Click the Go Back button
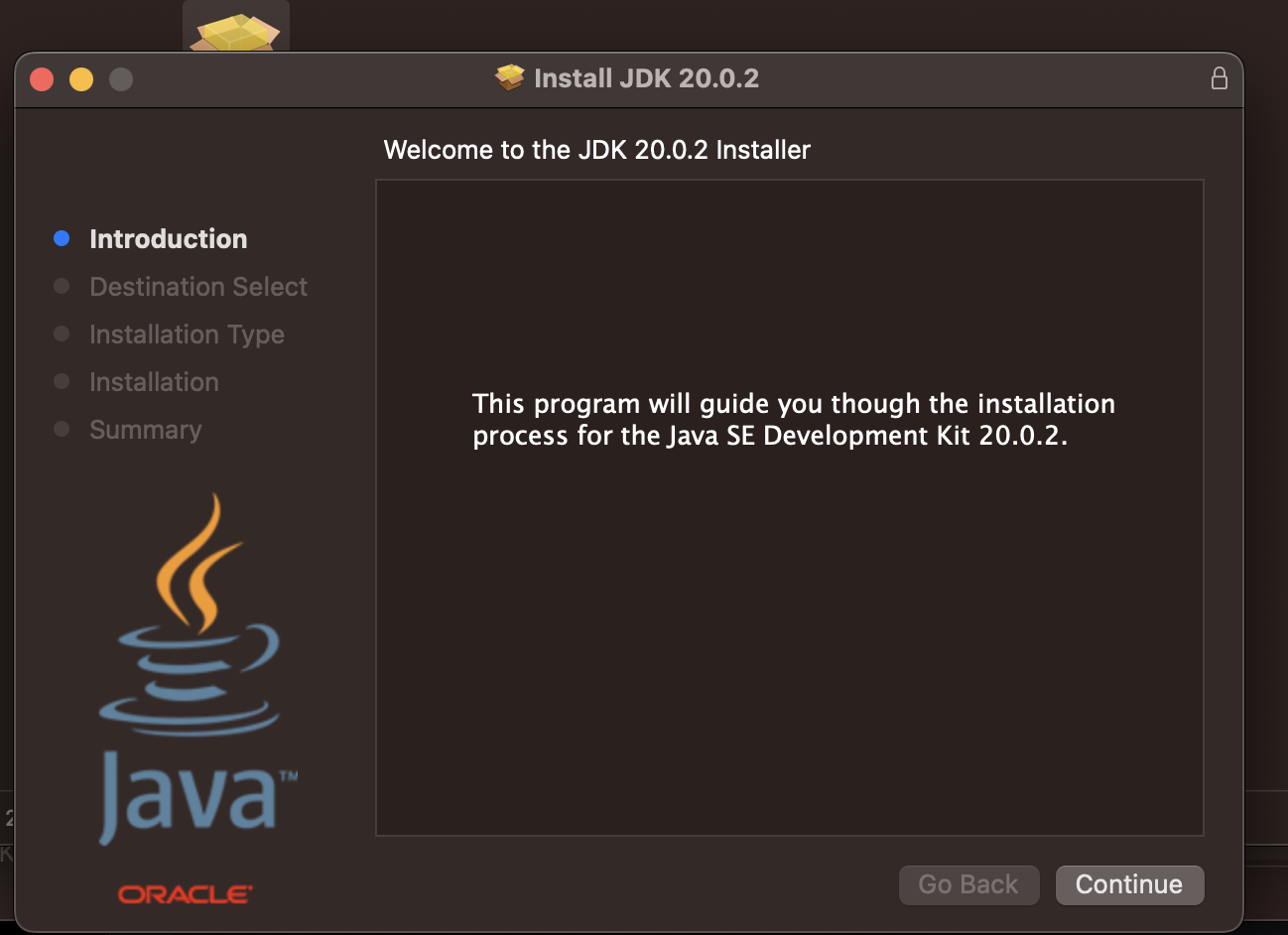The image size is (1288, 935). click(x=968, y=884)
